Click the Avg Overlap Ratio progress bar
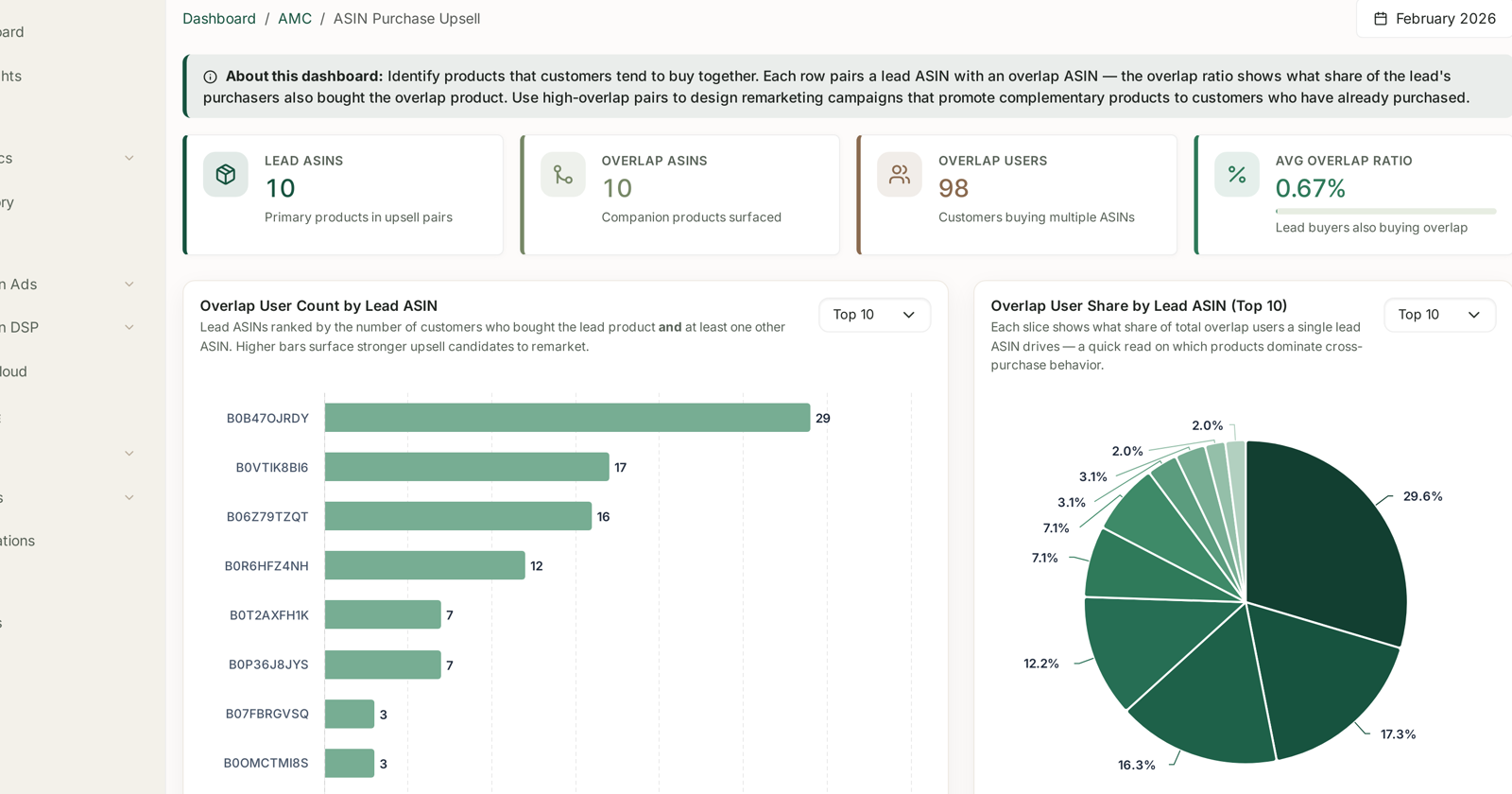The image size is (1512, 794). pos(1385,211)
